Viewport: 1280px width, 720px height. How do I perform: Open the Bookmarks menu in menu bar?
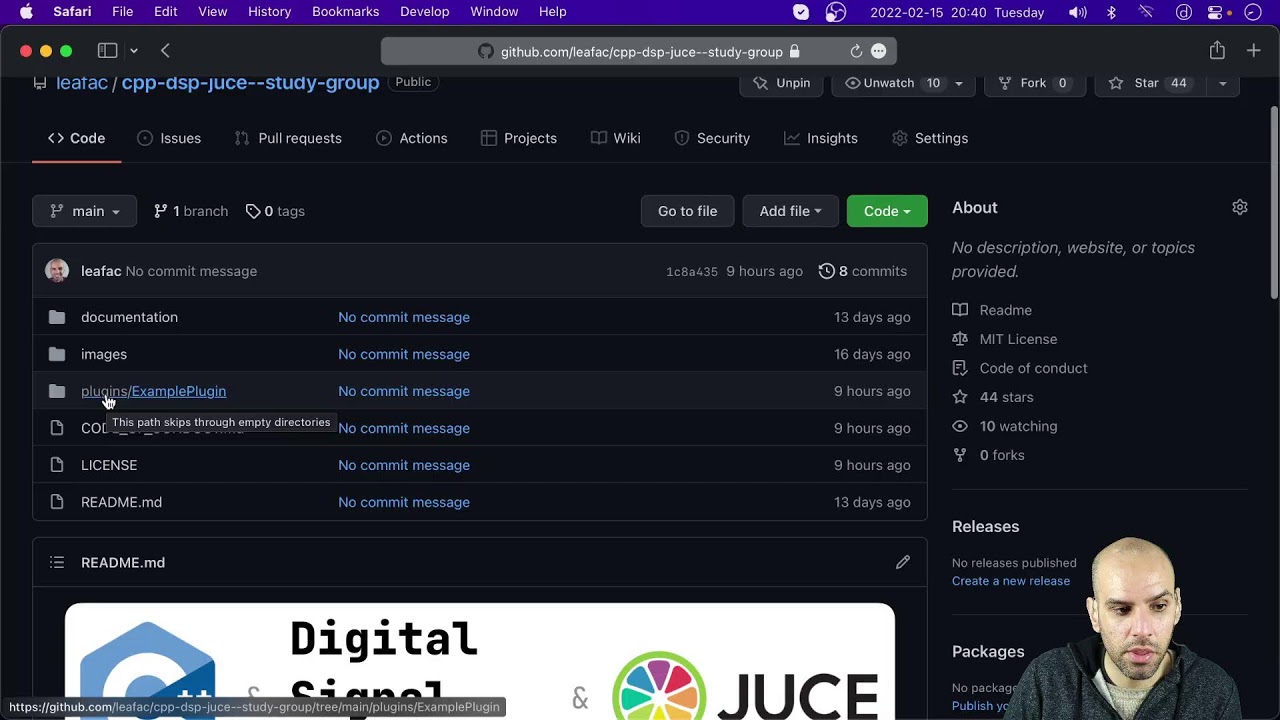[345, 12]
